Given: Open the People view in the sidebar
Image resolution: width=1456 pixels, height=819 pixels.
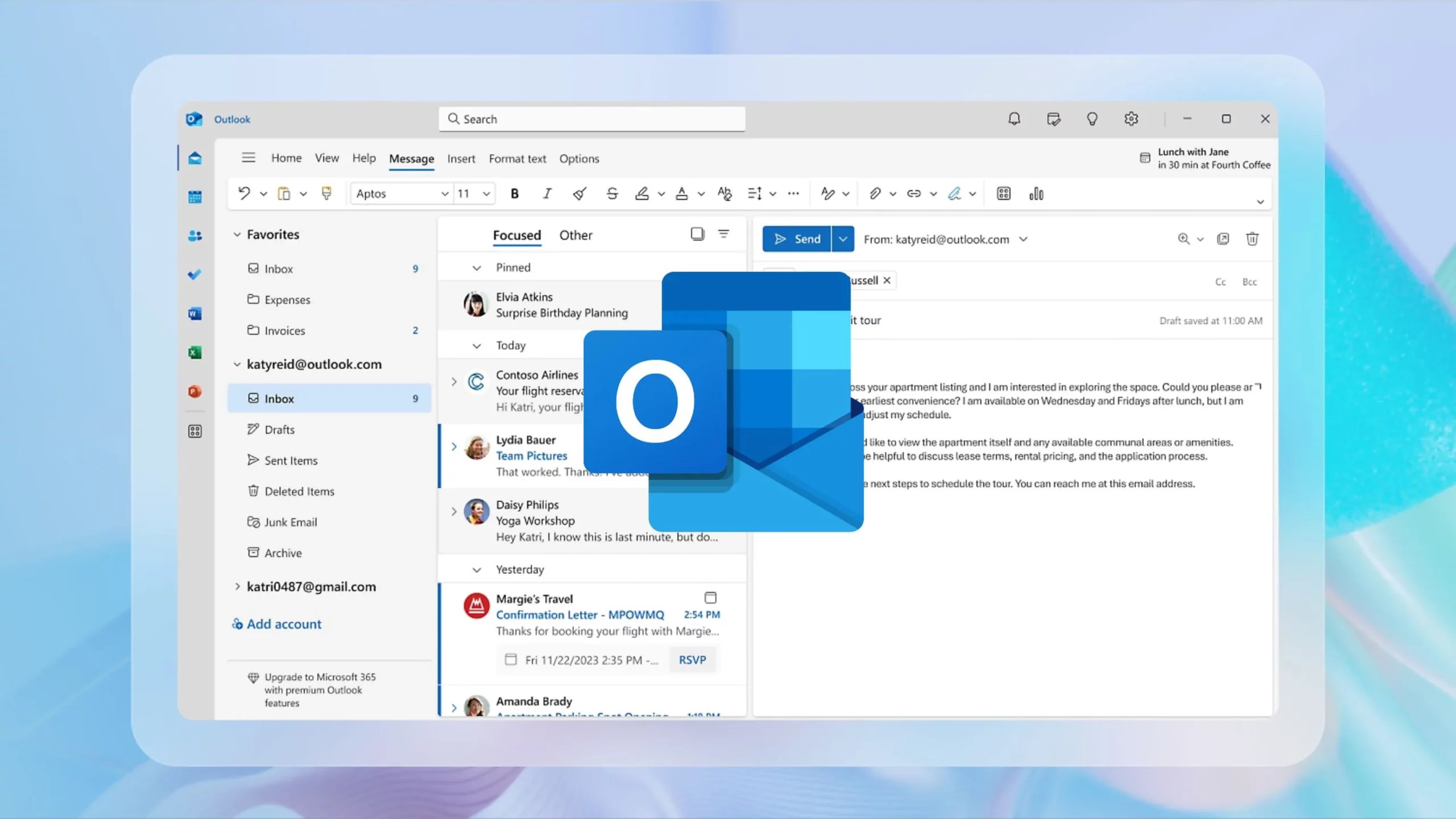Looking at the screenshot, I should [x=195, y=235].
